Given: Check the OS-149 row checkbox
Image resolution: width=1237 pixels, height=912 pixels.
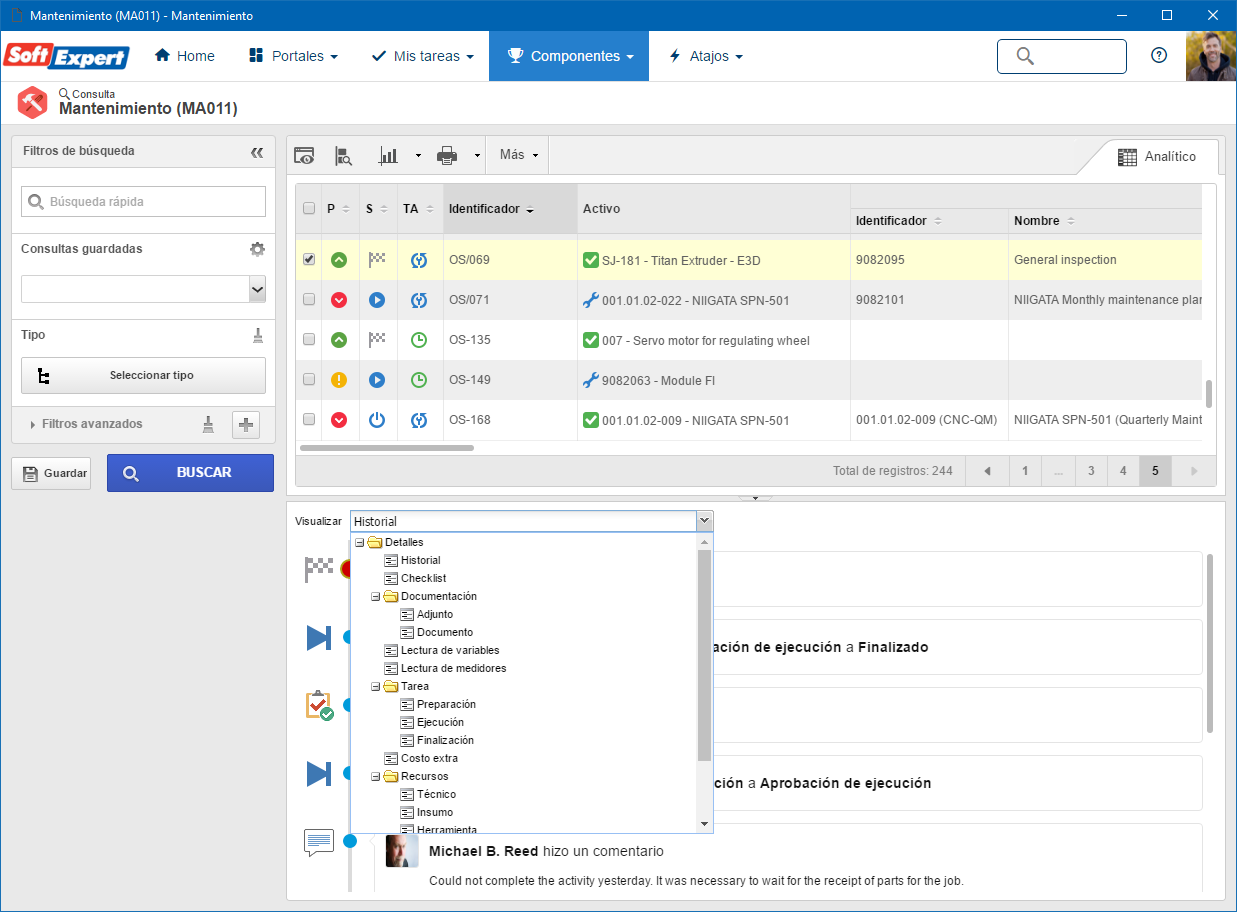Looking at the screenshot, I should (309, 379).
